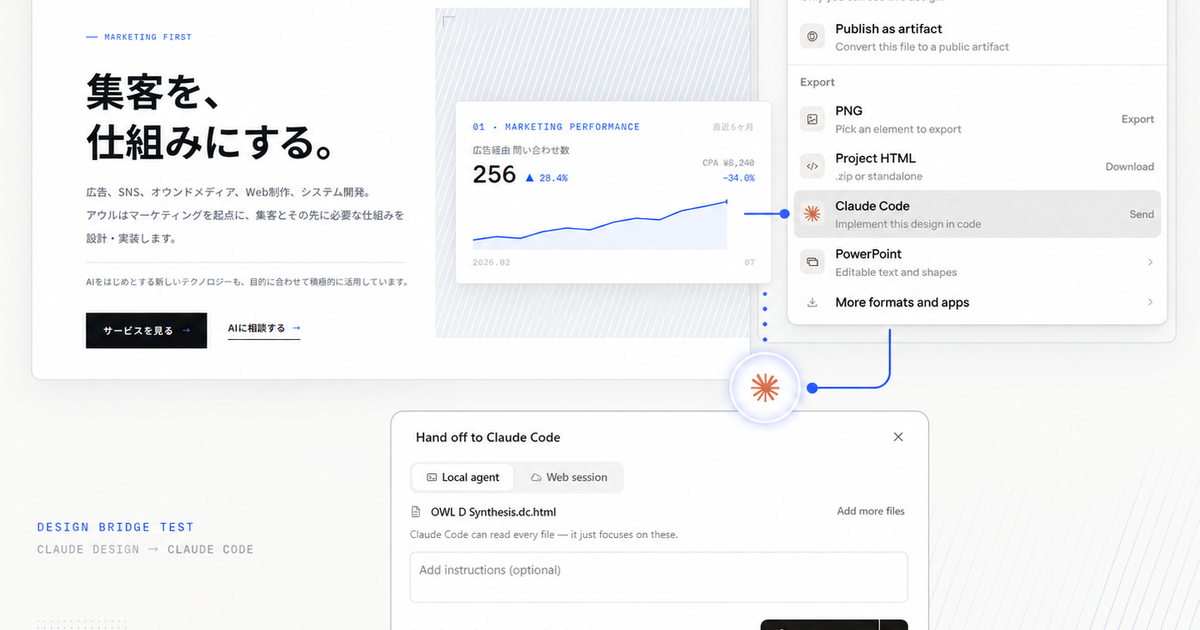Click the CPA ¥8,240 value
Image resolution: width=1200 pixels, height=630 pixels.
728,162
